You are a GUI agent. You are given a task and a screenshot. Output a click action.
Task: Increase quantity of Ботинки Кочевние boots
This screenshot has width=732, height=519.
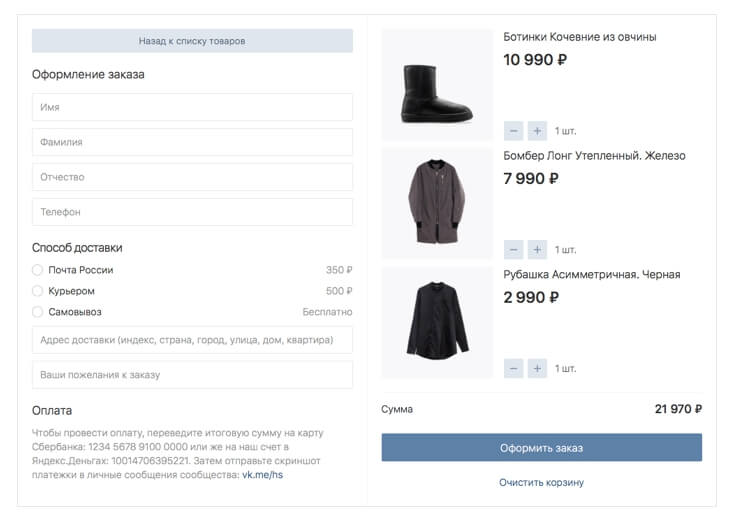[x=537, y=131]
